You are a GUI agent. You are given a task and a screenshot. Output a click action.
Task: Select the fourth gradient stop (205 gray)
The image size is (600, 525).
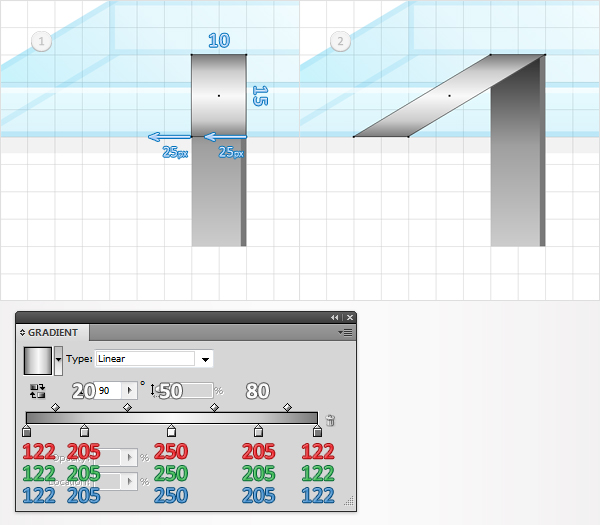pyautogui.click(x=258, y=431)
